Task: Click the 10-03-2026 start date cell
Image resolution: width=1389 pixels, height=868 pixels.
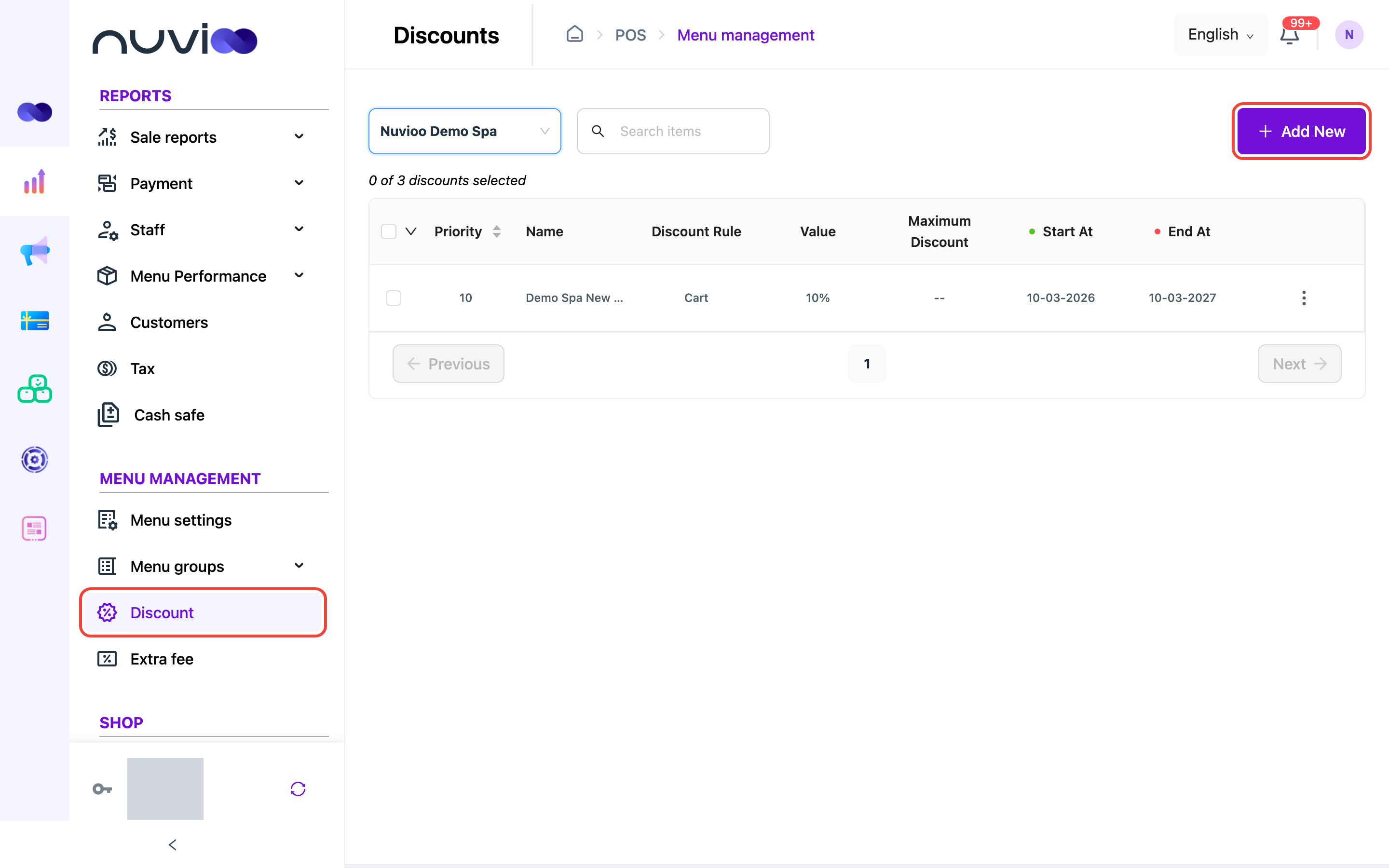Action: click(1061, 298)
